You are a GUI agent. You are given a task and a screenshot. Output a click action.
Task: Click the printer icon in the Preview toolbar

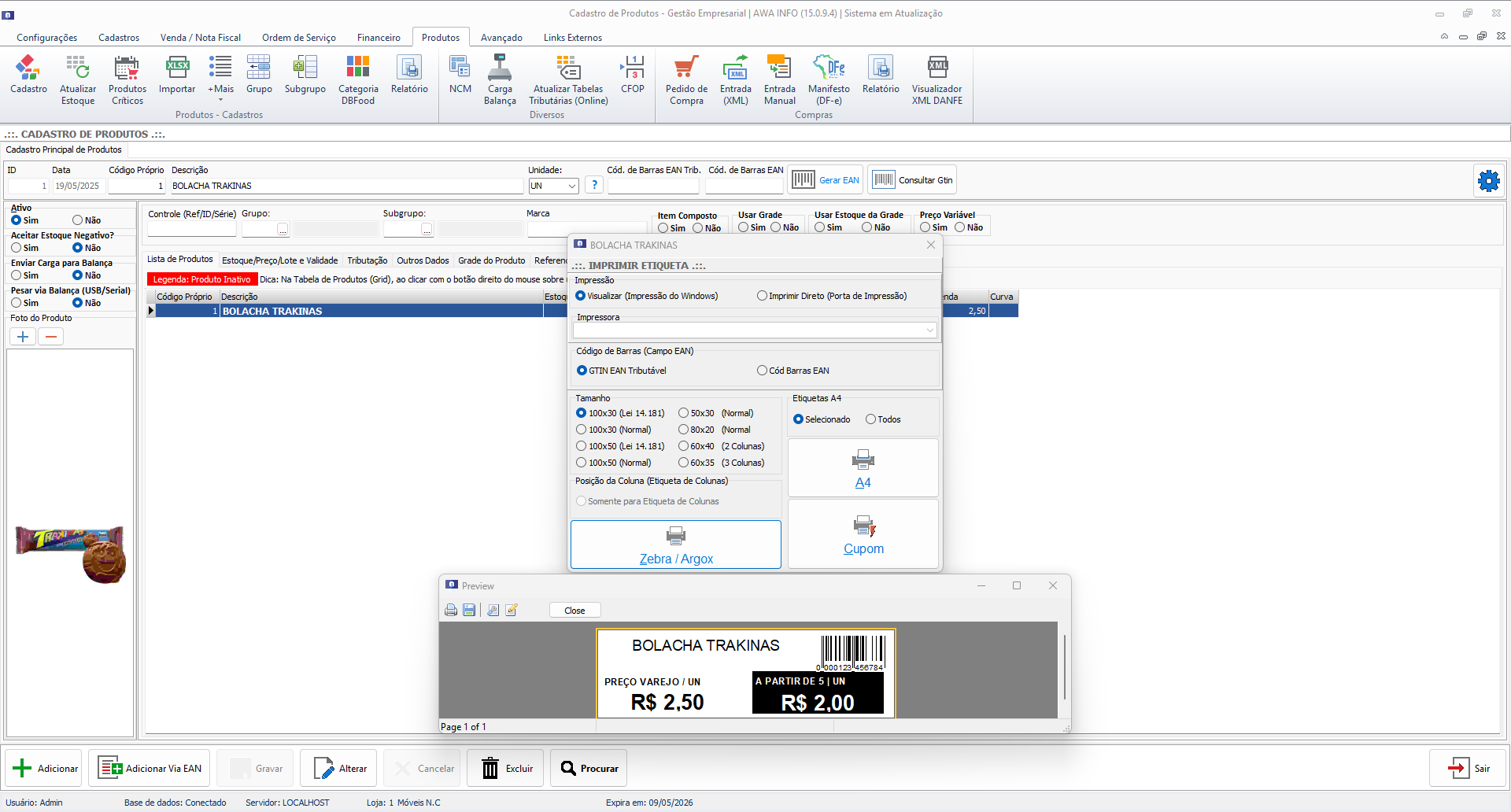(x=451, y=611)
